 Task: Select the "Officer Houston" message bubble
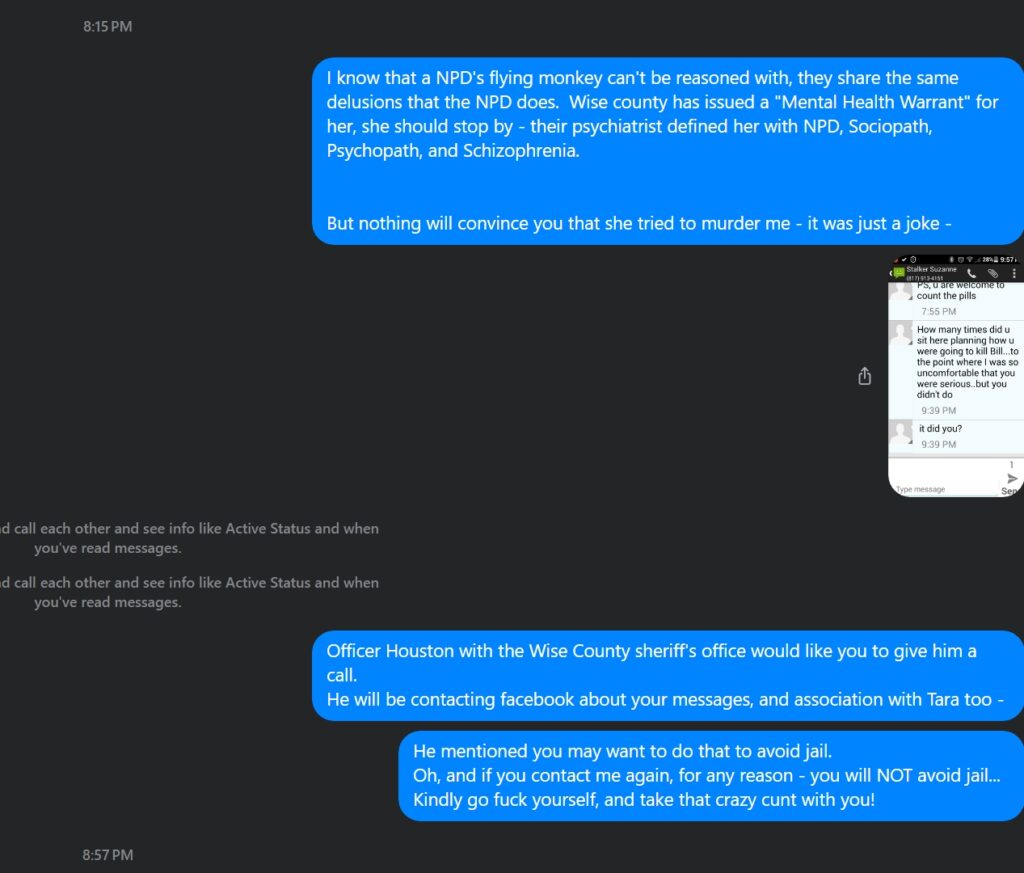tap(667, 676)
